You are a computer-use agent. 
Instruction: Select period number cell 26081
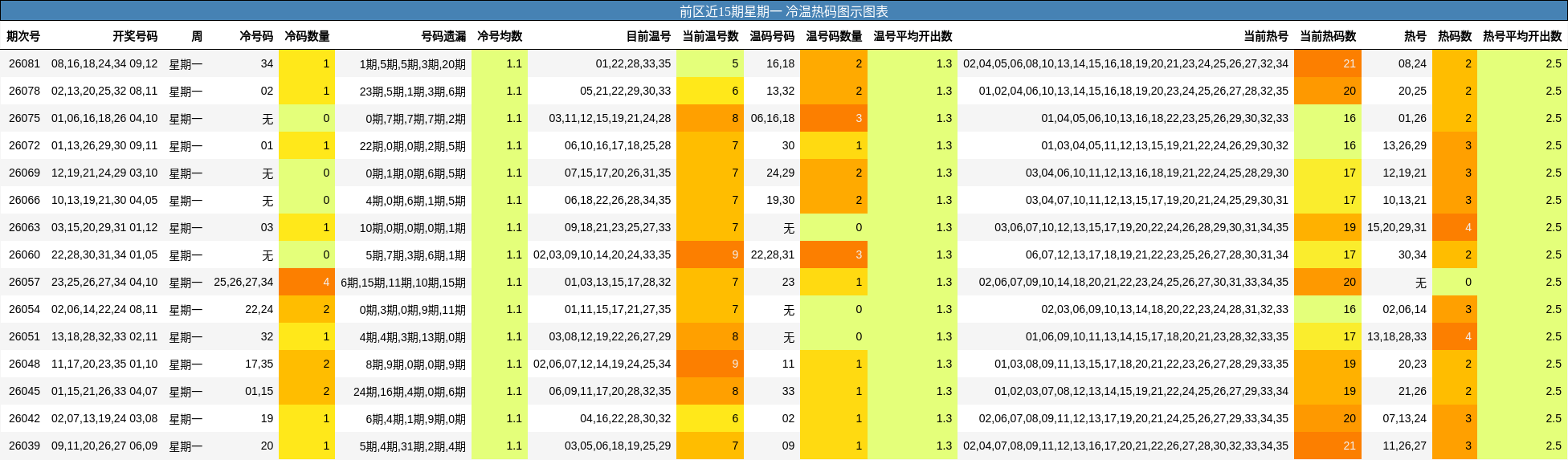(x=24, y=63)
